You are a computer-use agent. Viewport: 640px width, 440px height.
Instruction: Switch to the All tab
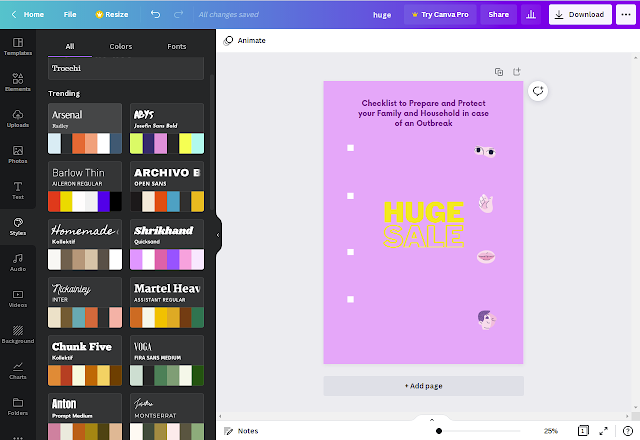click(x=70, y=47)
